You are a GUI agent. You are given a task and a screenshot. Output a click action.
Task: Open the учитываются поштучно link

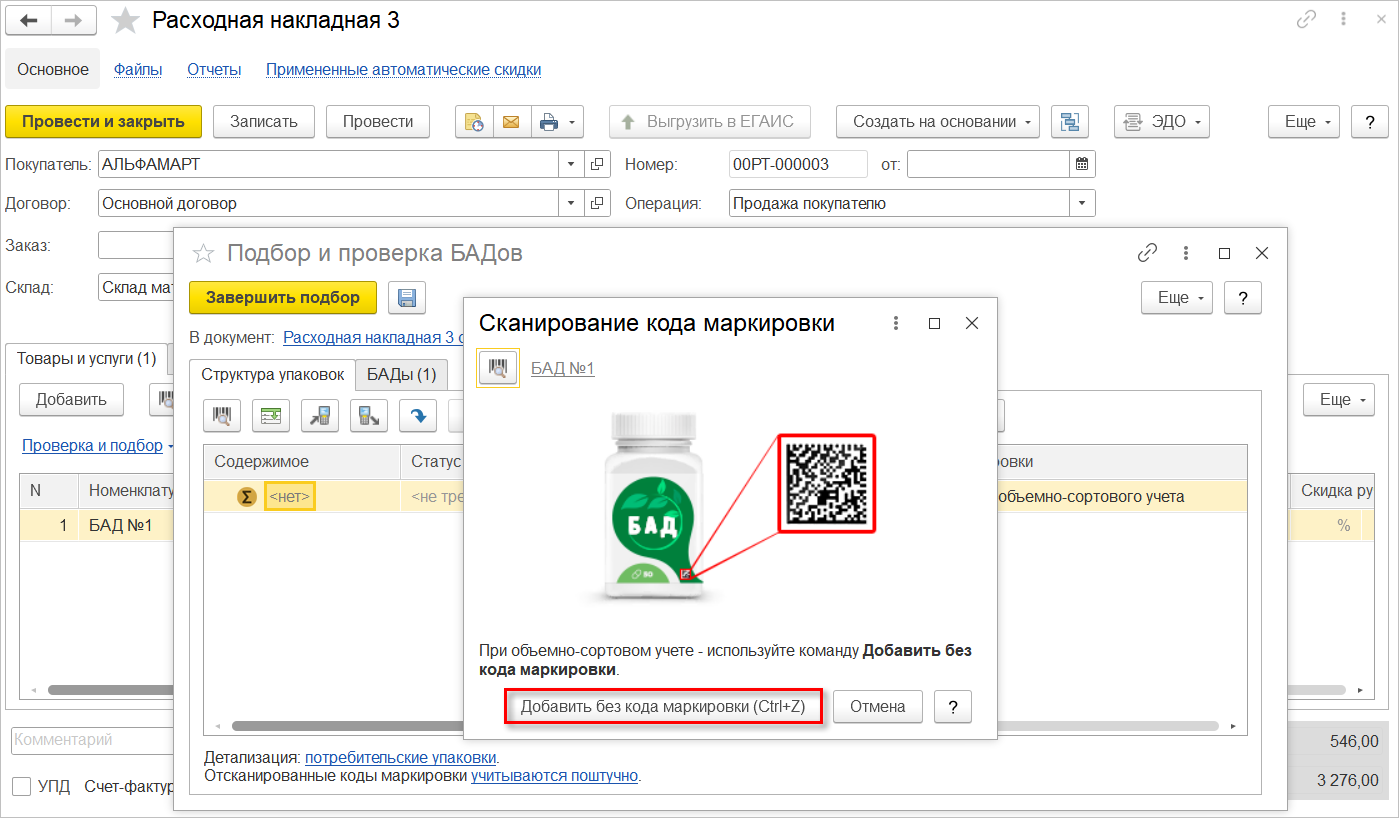point(555,775)
